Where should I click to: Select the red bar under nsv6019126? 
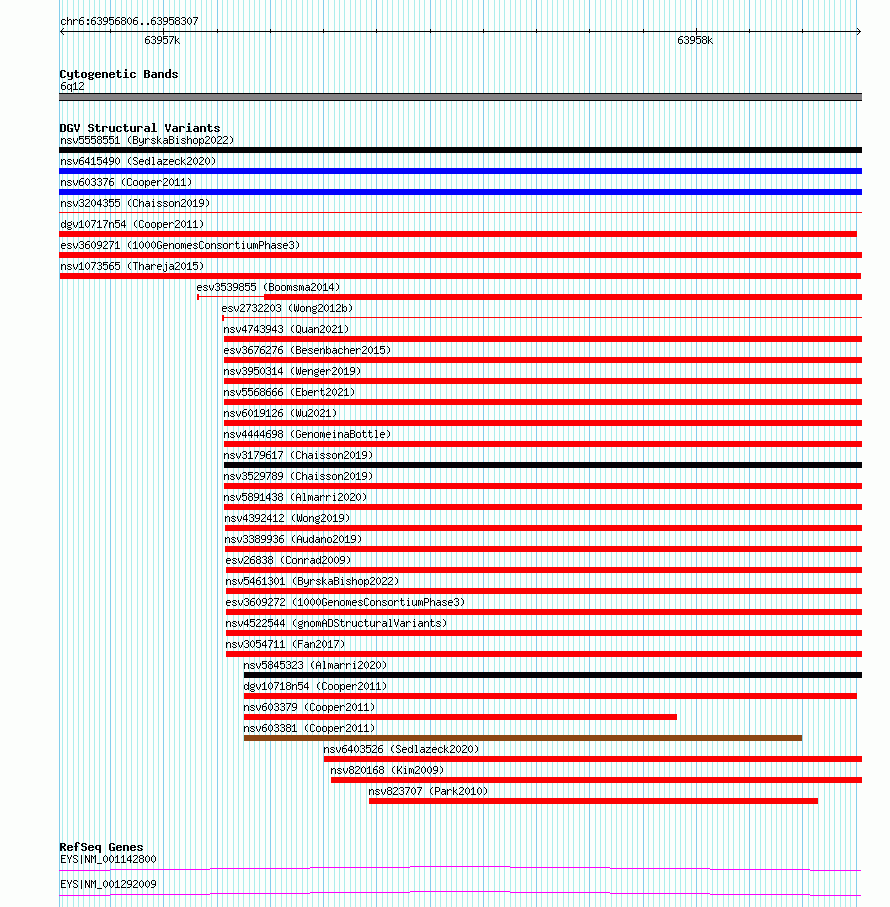[x=543, y=423]
